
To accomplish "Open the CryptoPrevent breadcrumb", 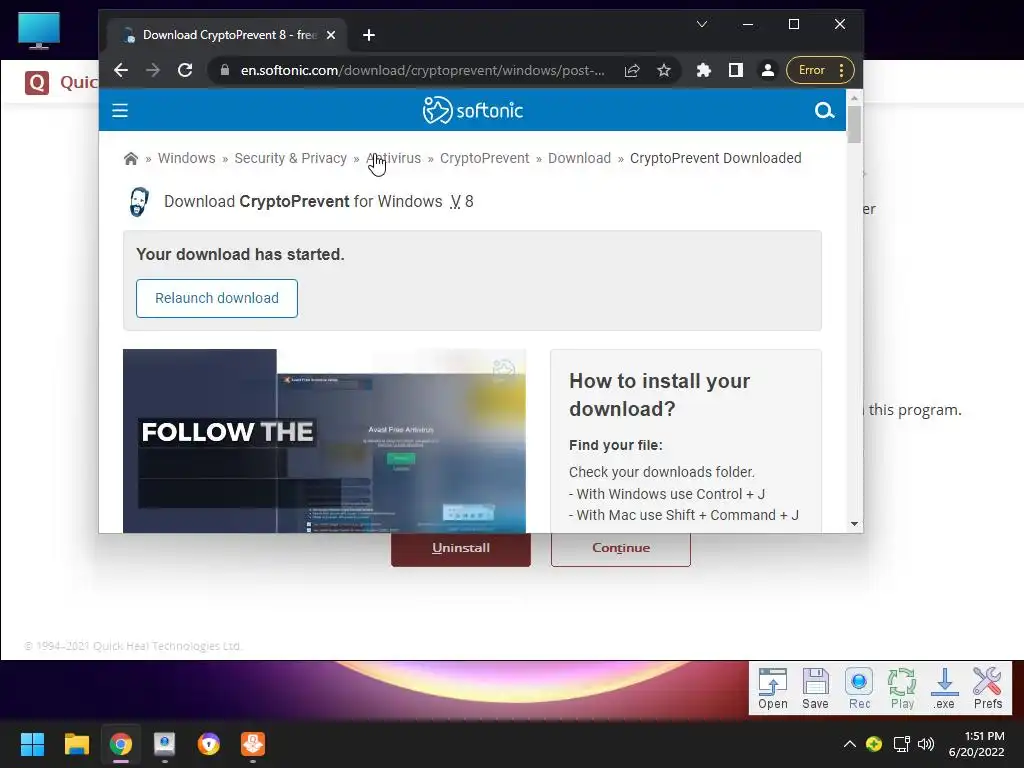I will click(485, 159).
